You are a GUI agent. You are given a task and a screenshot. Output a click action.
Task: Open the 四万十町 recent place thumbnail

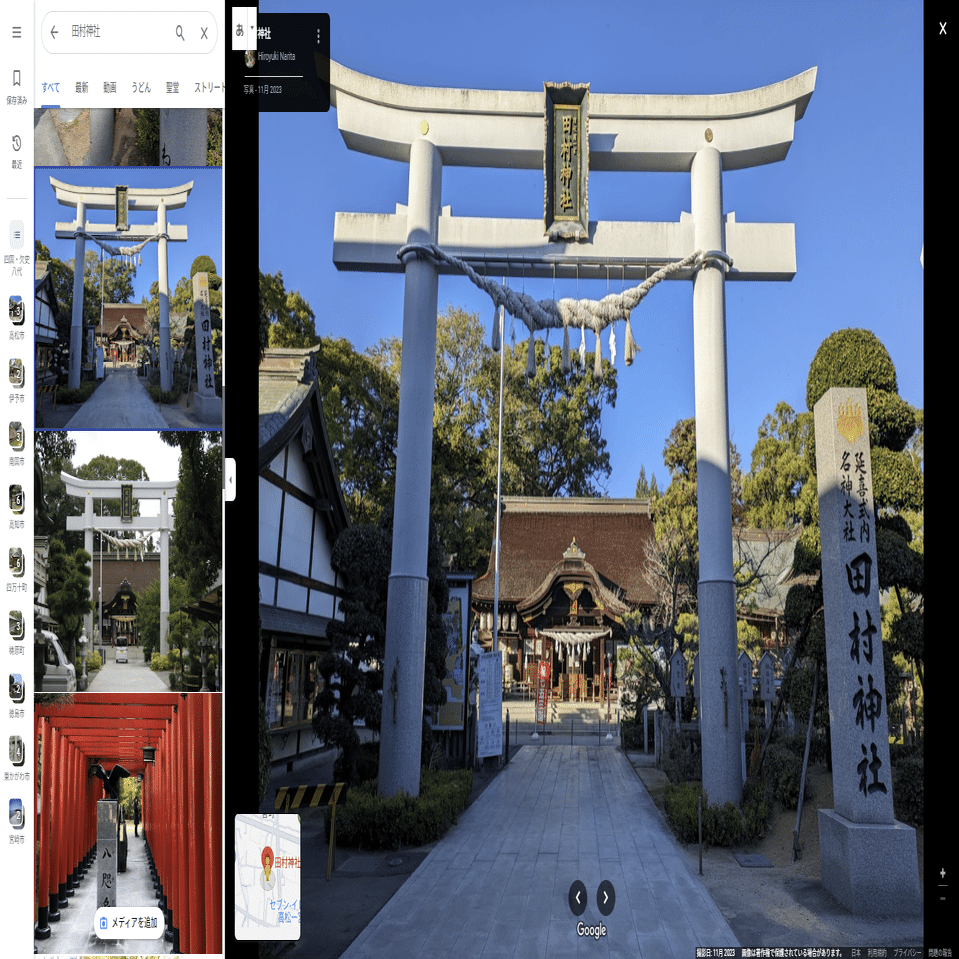(x=17, y=563)
